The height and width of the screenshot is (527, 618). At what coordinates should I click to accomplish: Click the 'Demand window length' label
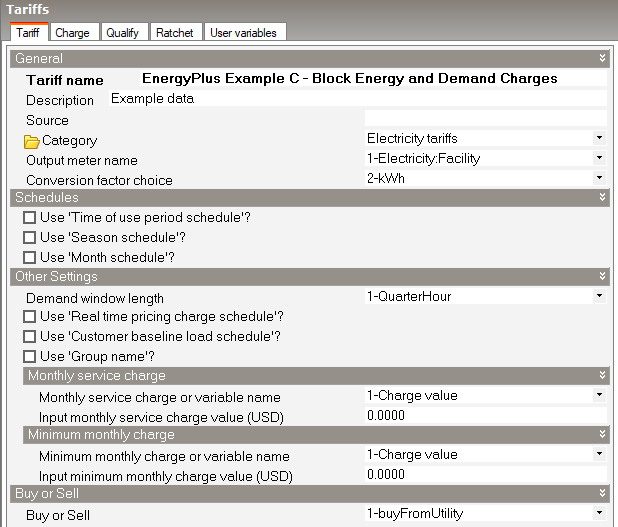click(x=95, y=298)
